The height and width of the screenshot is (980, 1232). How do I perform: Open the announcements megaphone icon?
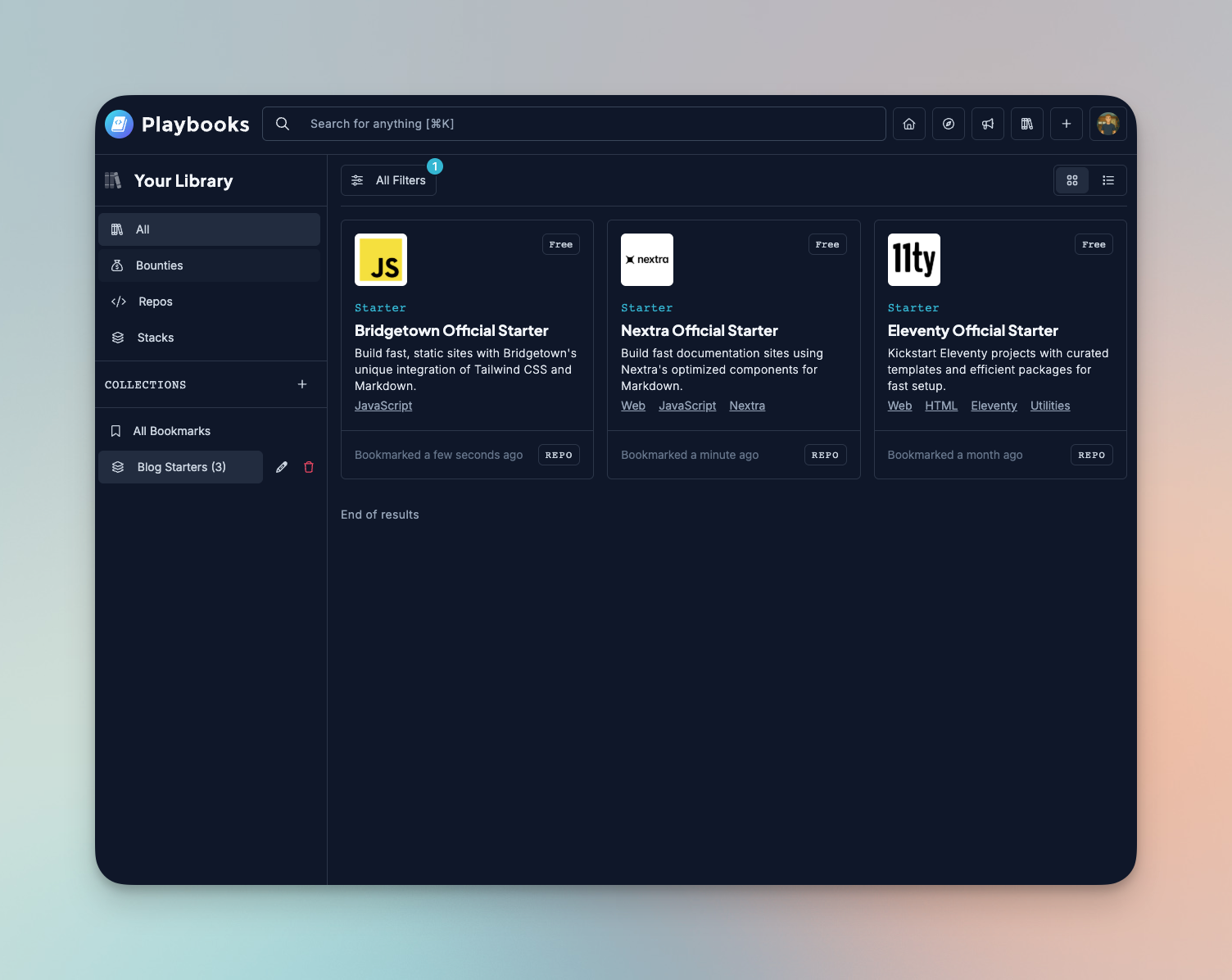pos(988,124)
